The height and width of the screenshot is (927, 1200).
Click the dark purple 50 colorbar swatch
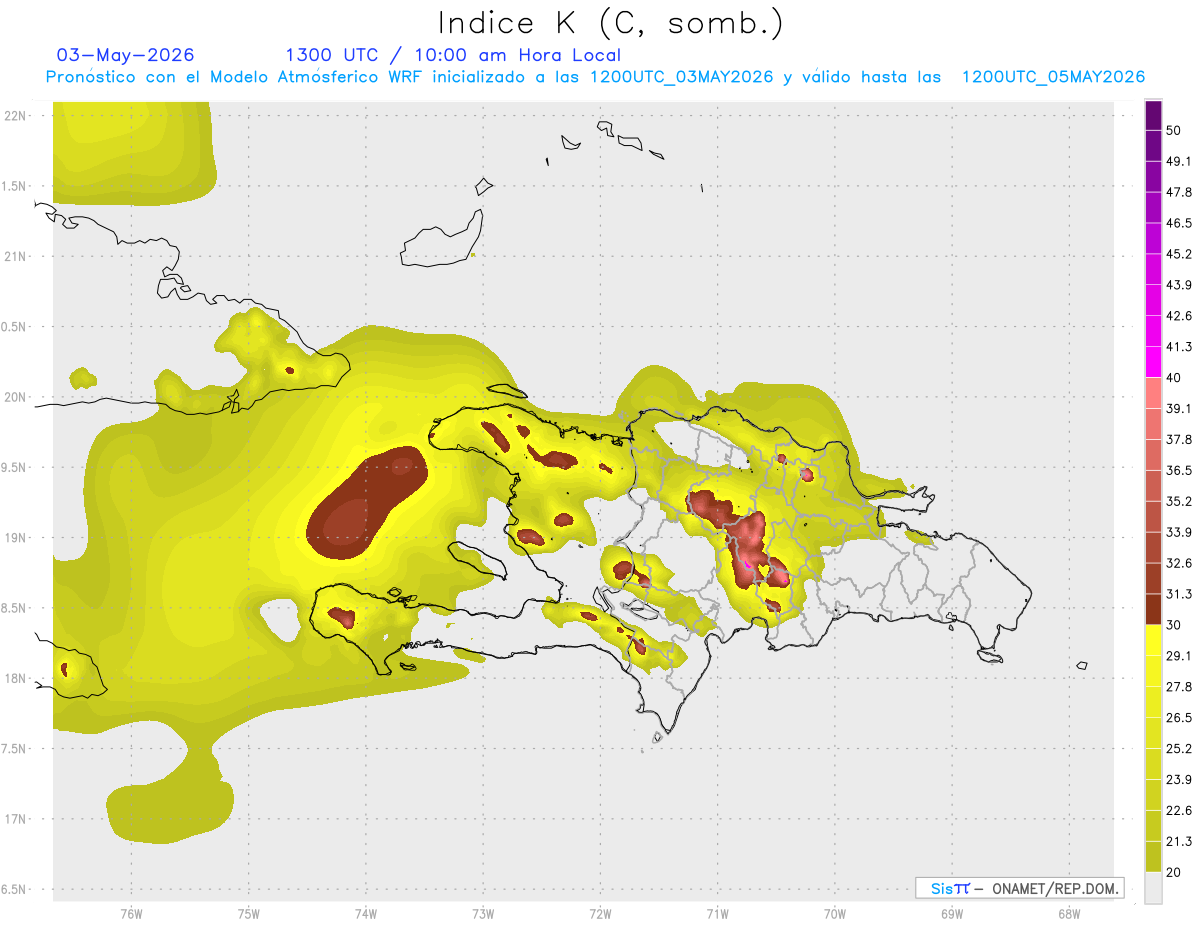coord(1153,116)
